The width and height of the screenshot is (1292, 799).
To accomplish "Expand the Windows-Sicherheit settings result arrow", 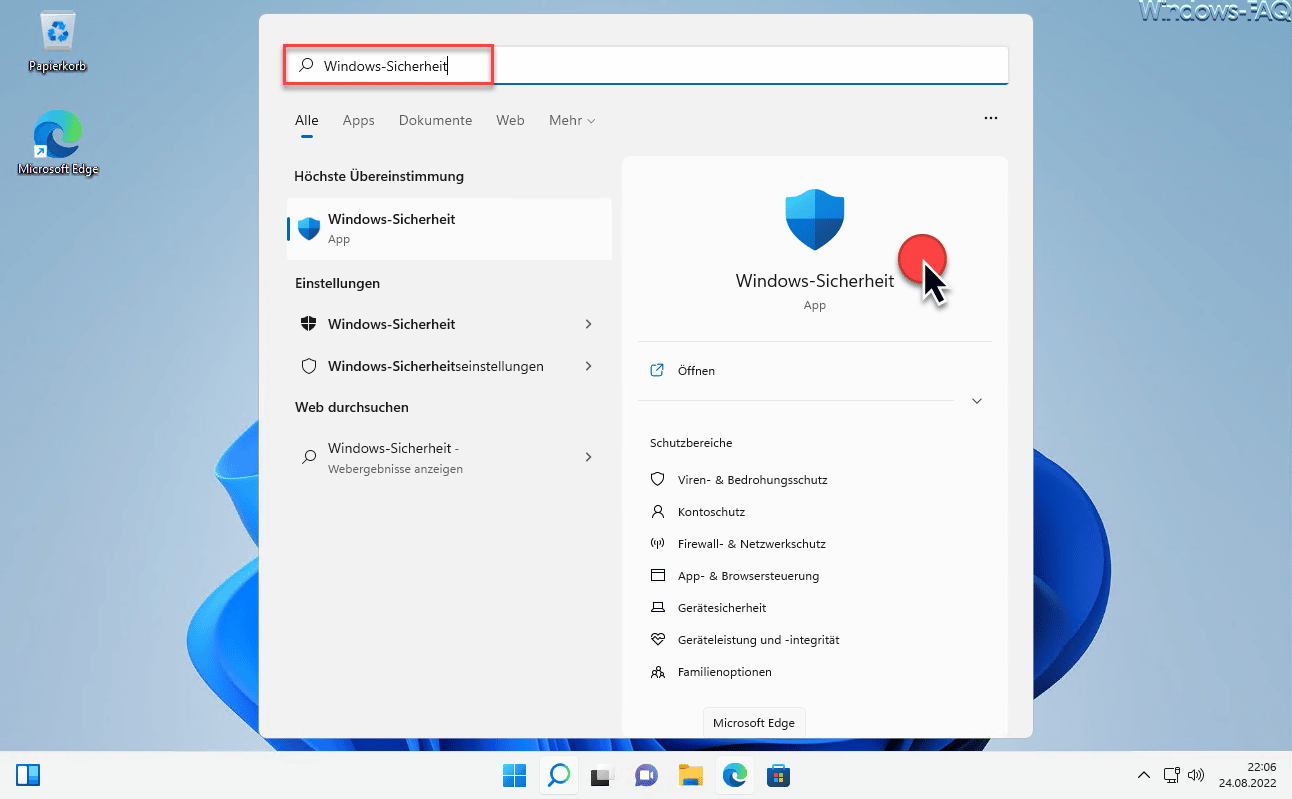I will [x=588, y=324].
